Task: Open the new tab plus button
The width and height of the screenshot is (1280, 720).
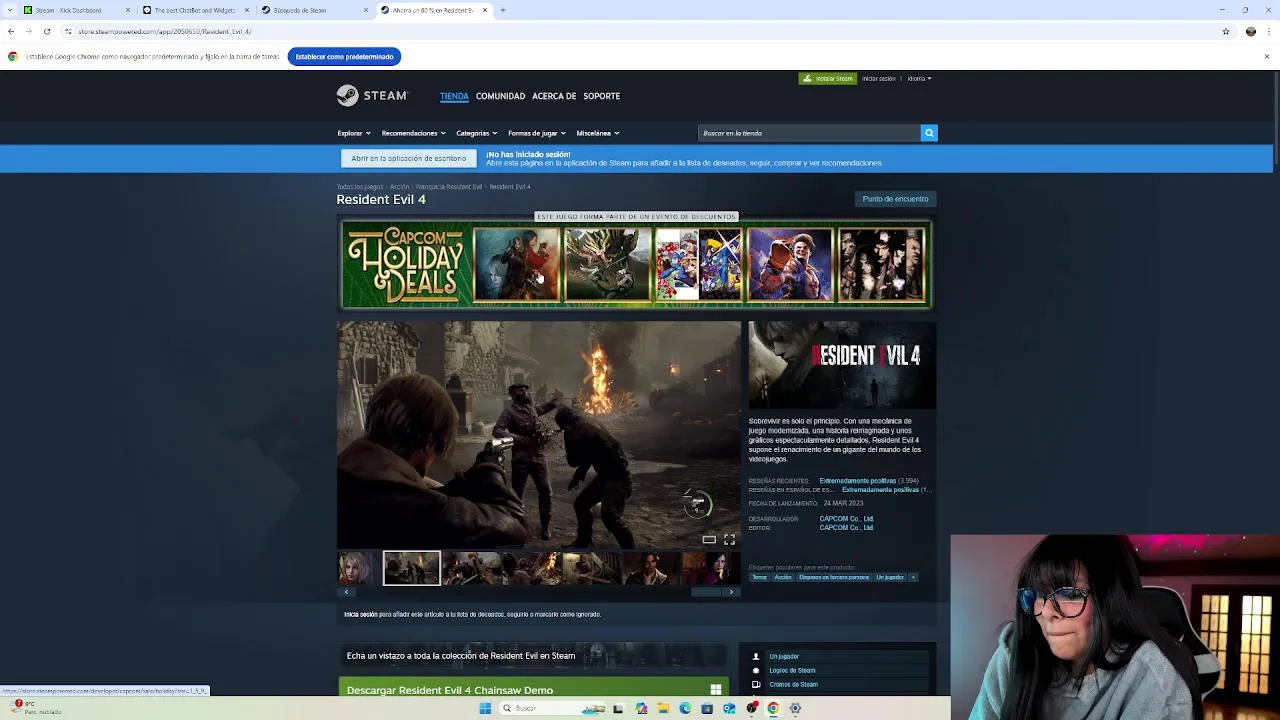Action: click(503, 10)
